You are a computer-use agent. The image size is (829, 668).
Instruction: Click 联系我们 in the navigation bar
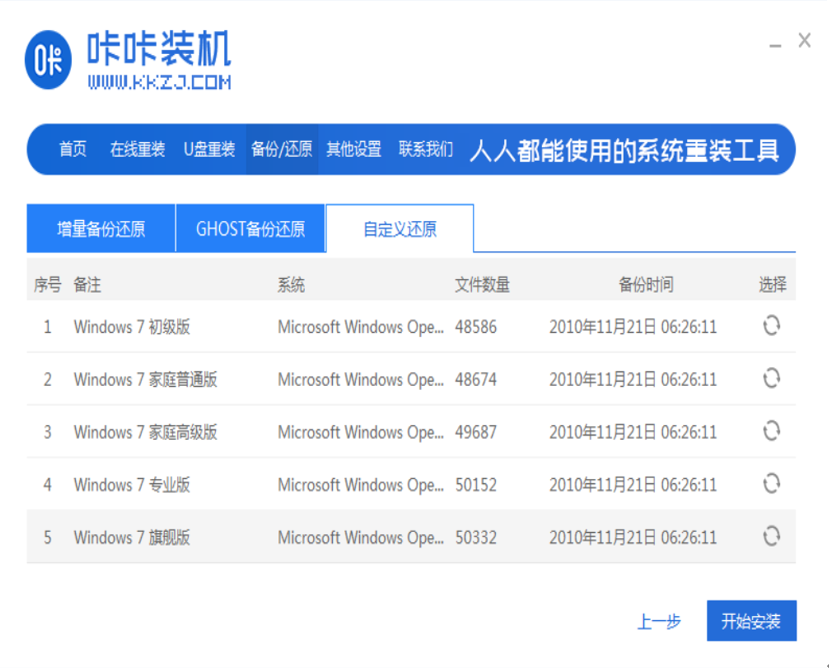tap(426, 150)
